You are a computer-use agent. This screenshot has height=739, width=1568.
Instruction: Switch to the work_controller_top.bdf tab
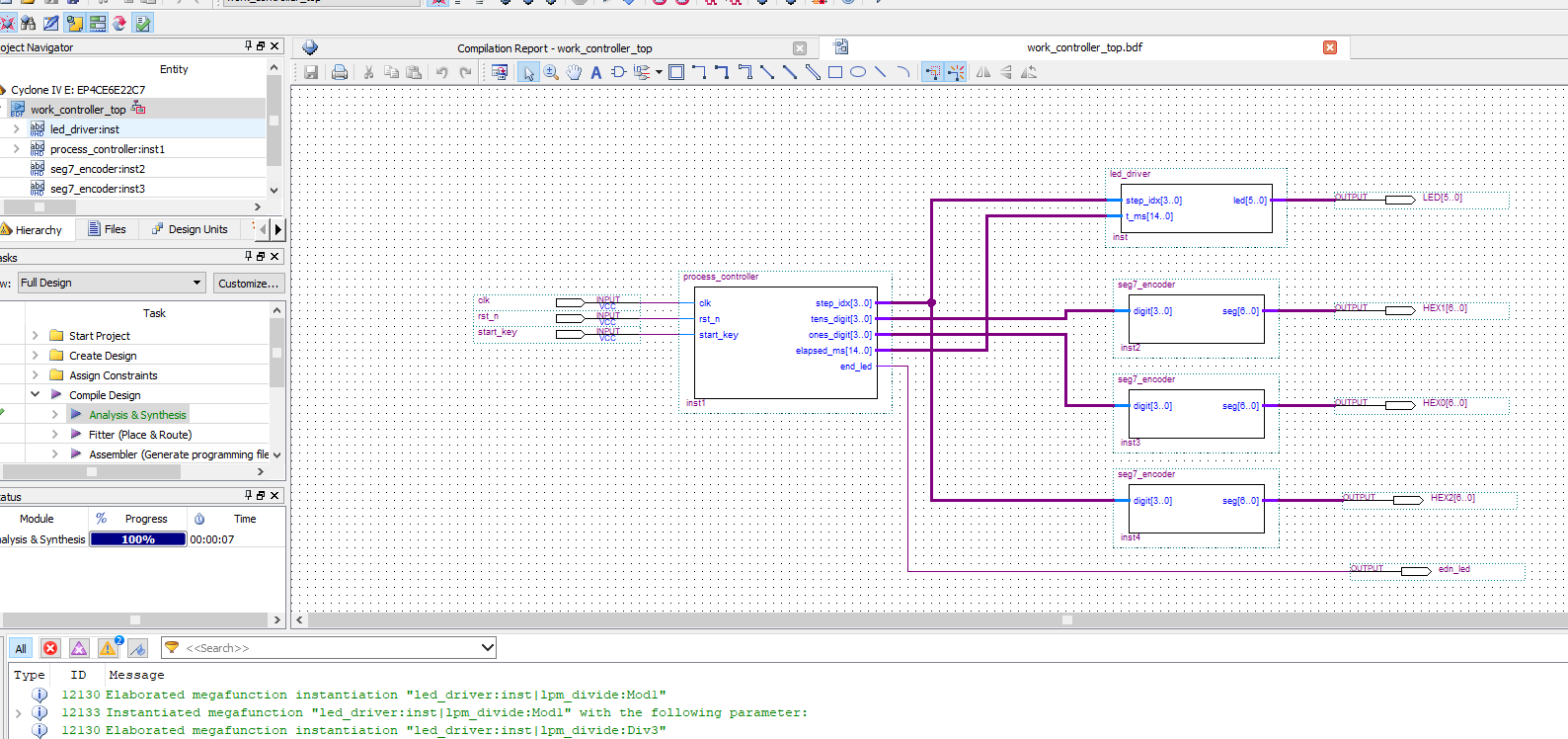[1084, 47]
